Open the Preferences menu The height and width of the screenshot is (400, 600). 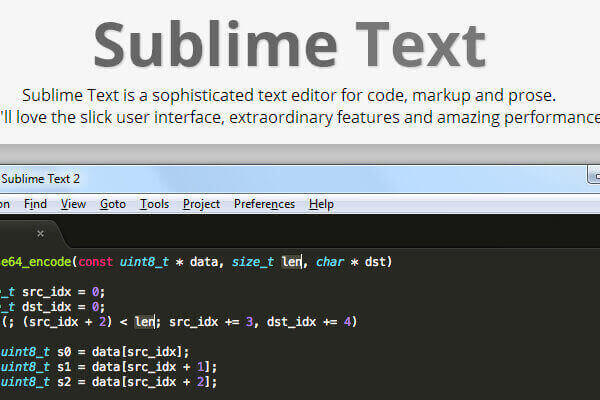(x=264, y=204)
